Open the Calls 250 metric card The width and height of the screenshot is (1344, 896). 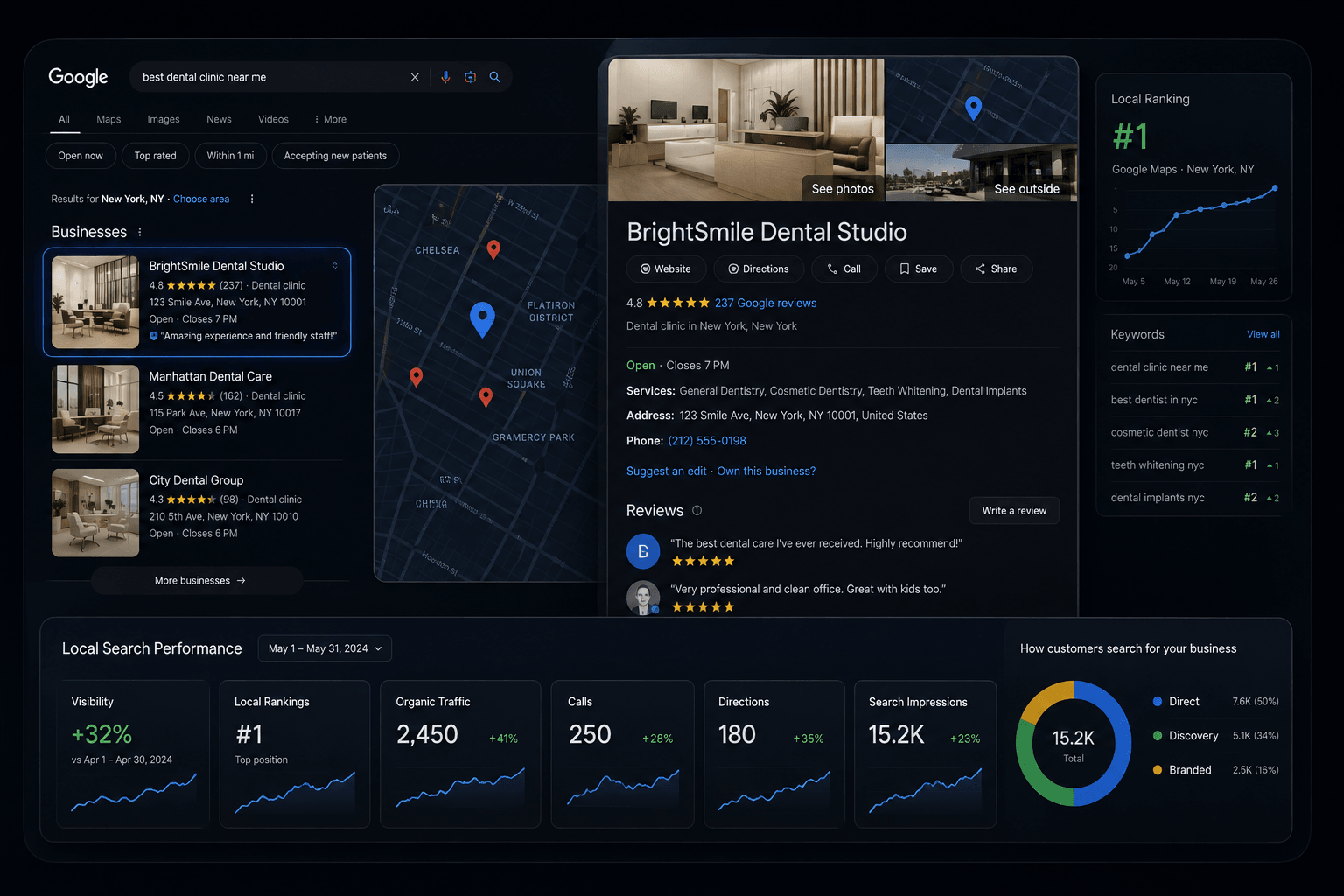pyautogui.click(x=624, y=754)
